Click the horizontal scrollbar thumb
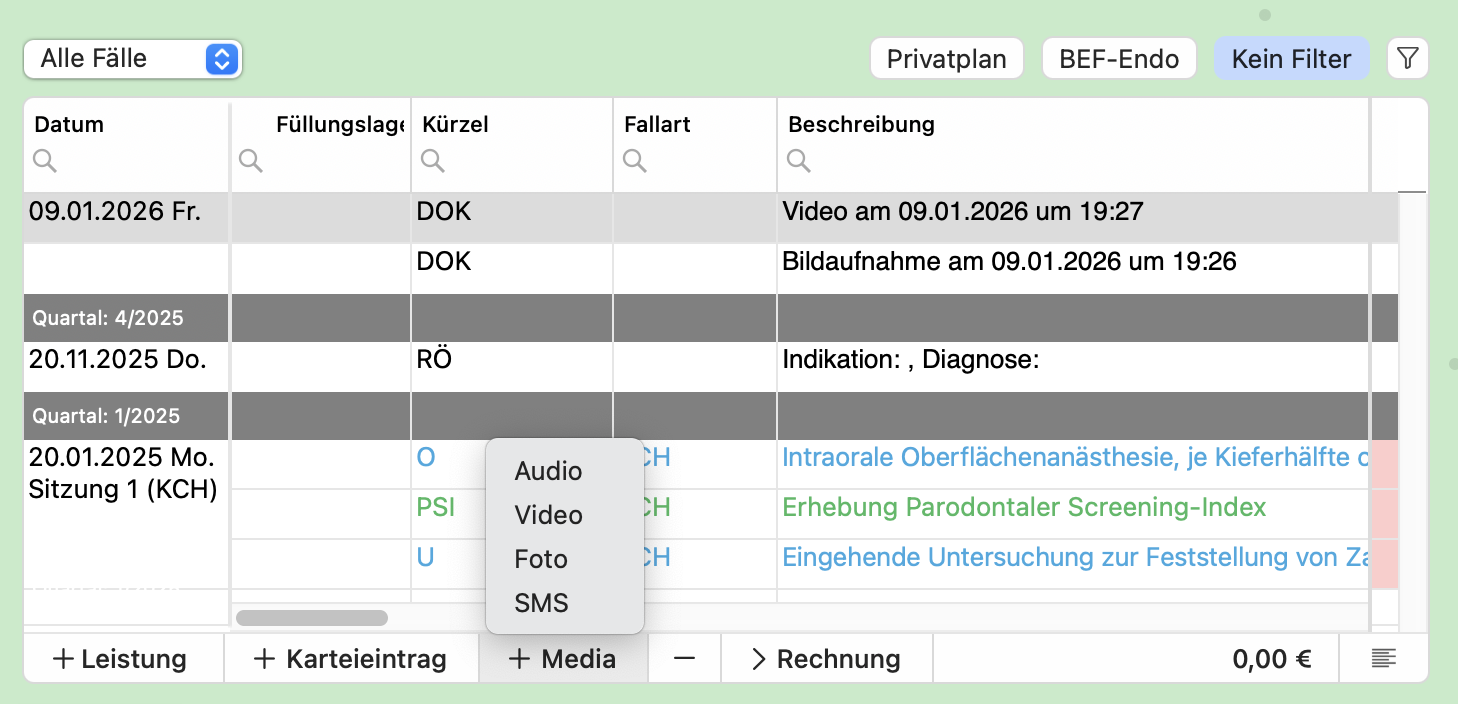This screenshot has height=704, width=1458. [311, 618]
